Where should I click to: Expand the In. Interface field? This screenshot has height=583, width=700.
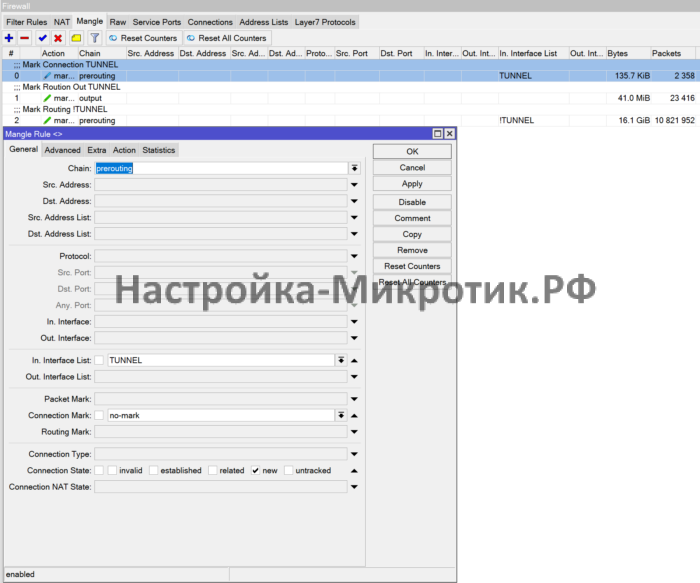[x=354, y=322]
